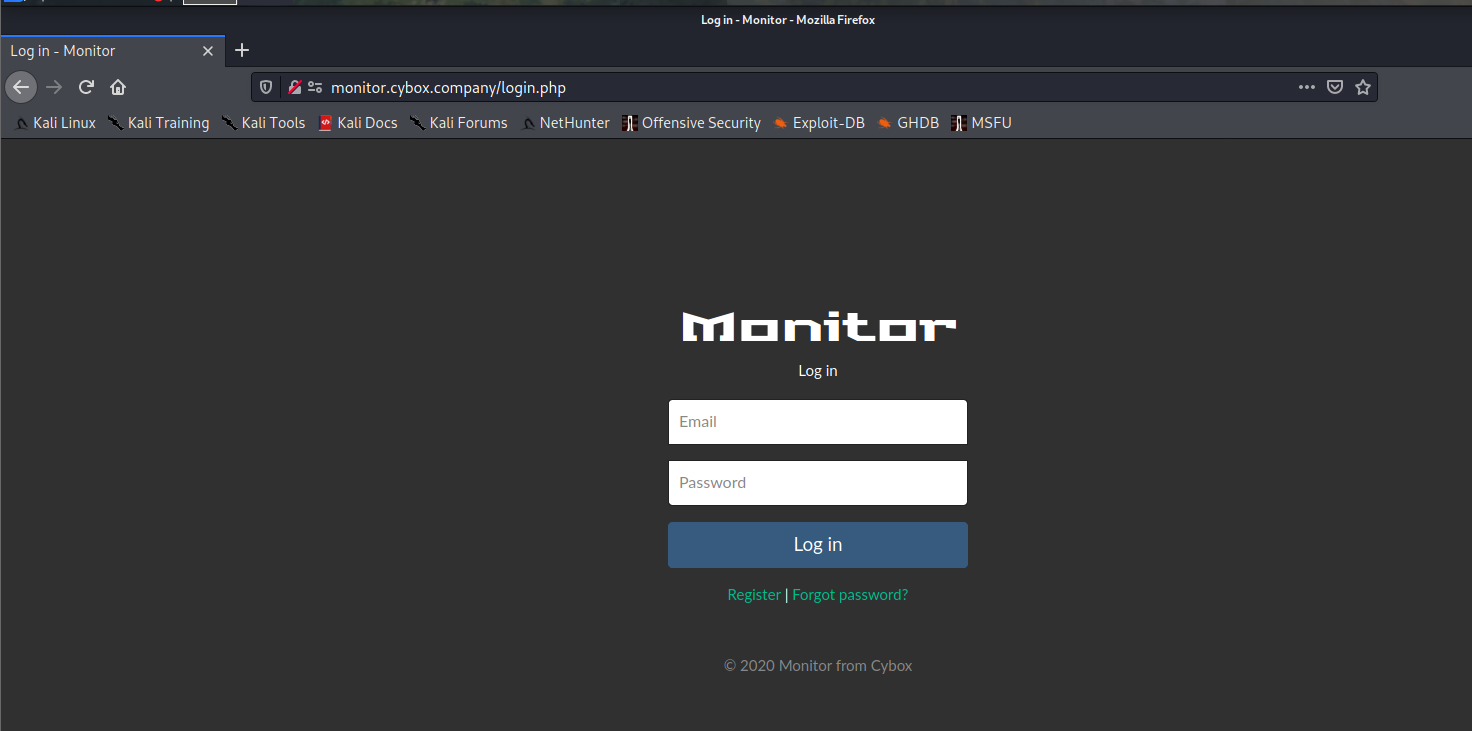Image resolution: width=1472 pixels, height=731 pixels.
Task: Open the Firefox home page icon
Action: point(118,87)
